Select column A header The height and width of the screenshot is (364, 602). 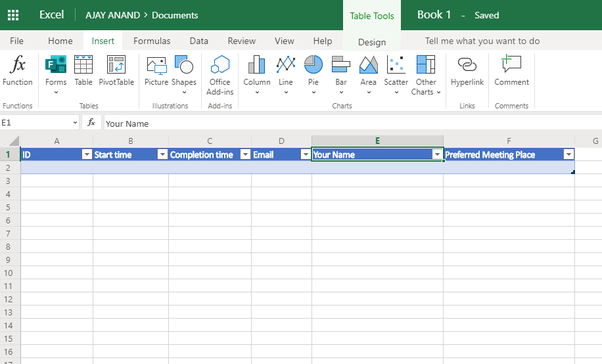point(56,141)
